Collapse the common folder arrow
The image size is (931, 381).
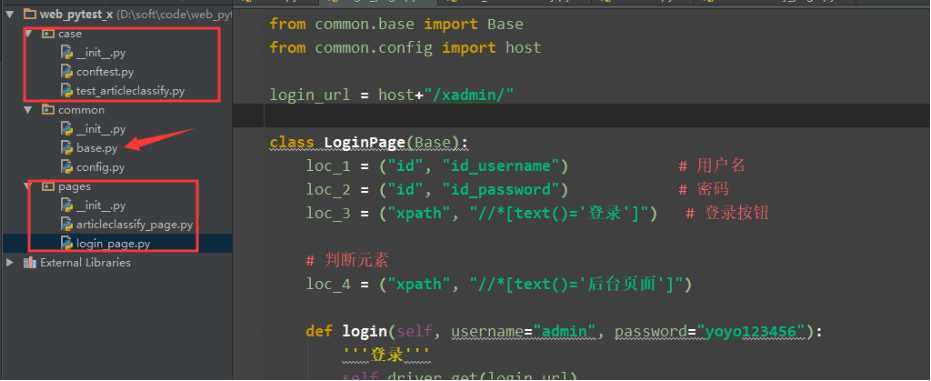[27, 110]
